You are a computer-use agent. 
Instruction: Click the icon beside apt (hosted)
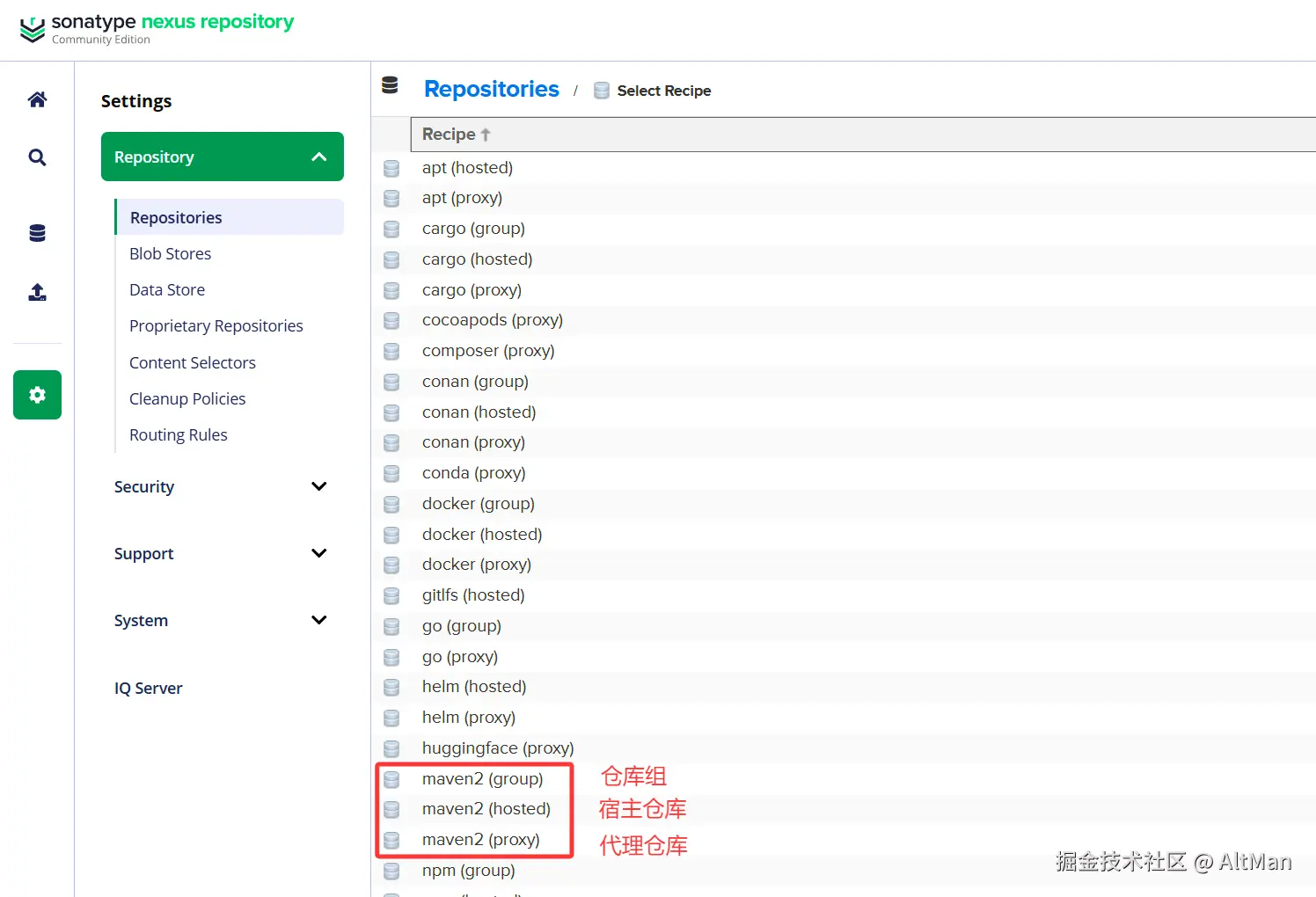point(391,168)
